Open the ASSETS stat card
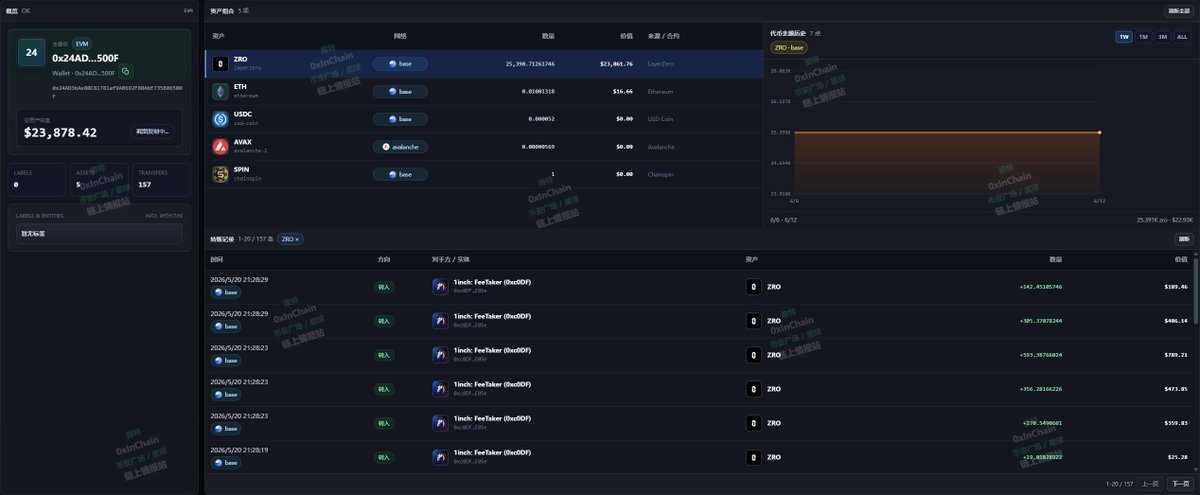 point(98,178)
